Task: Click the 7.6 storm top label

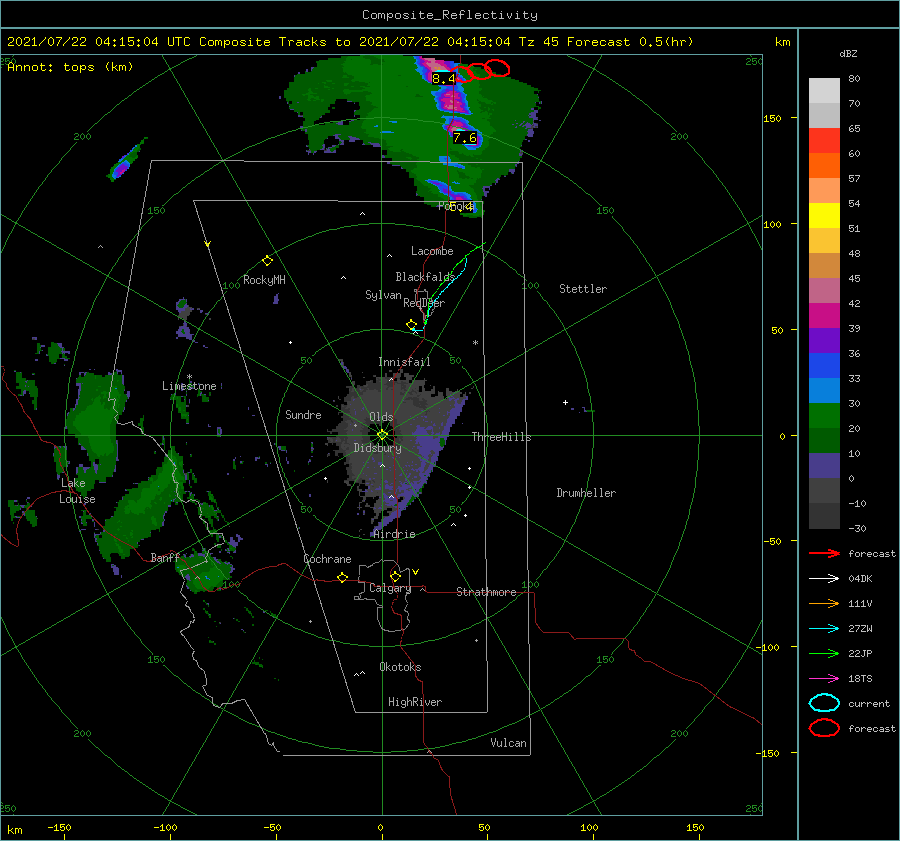Action: [464, 138]
